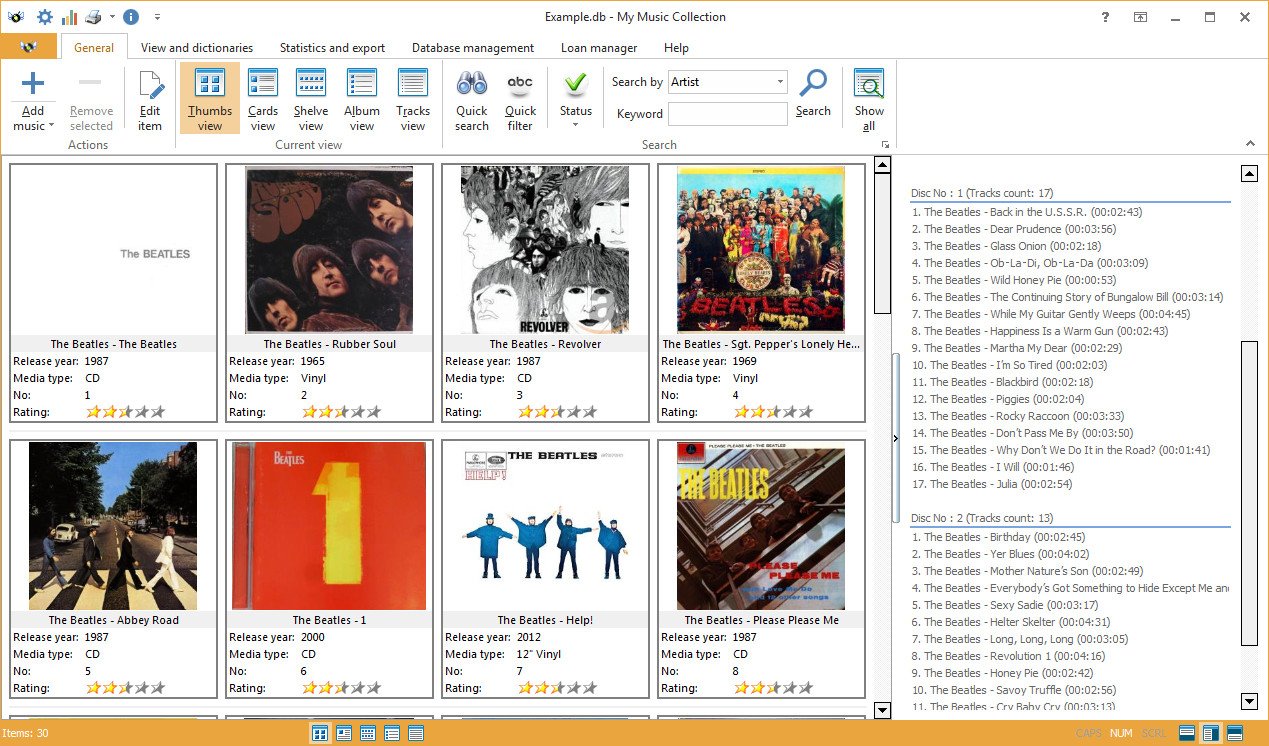Toggle bottom panel layout in status bar

pyautogui.click(x=1234, y=733)
